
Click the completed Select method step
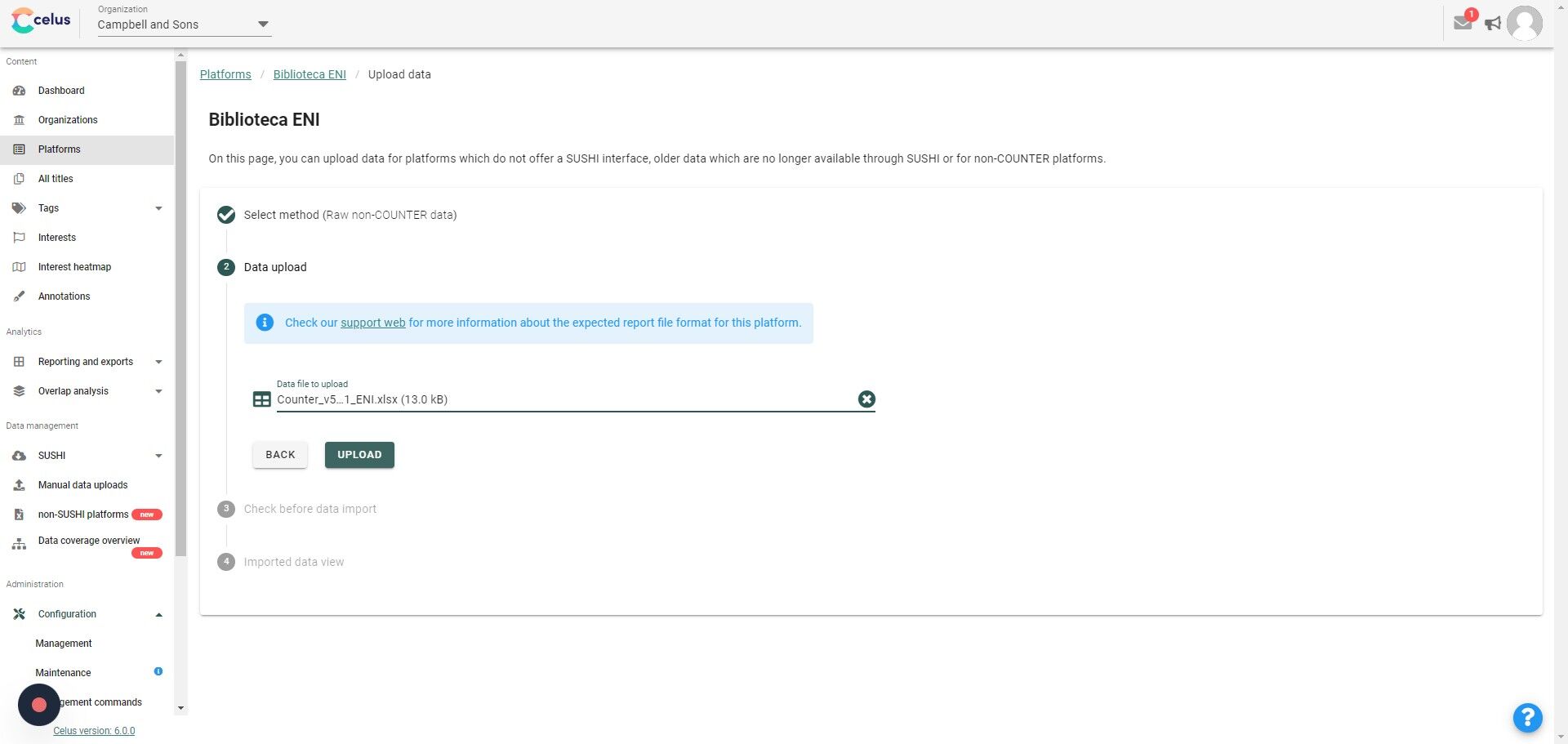tap(336, 215)
